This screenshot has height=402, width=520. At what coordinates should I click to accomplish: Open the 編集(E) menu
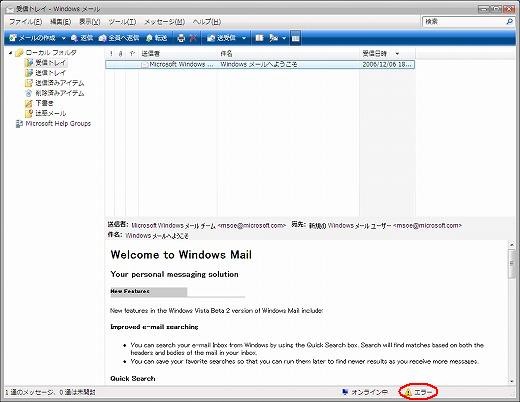coord(60,22)
